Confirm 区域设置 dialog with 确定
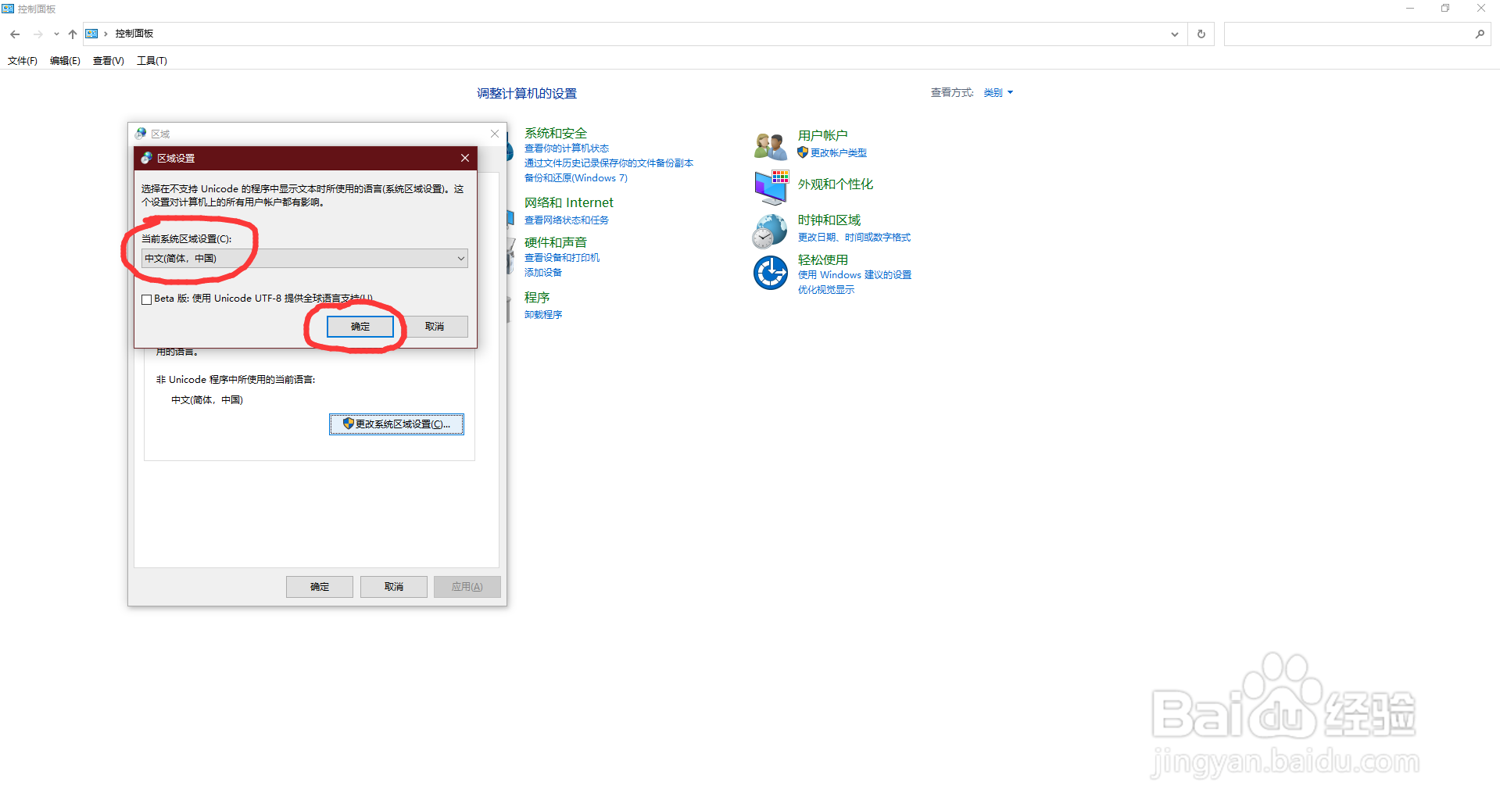The width and height of the screenshot is (1500, 812). [360, 327]
